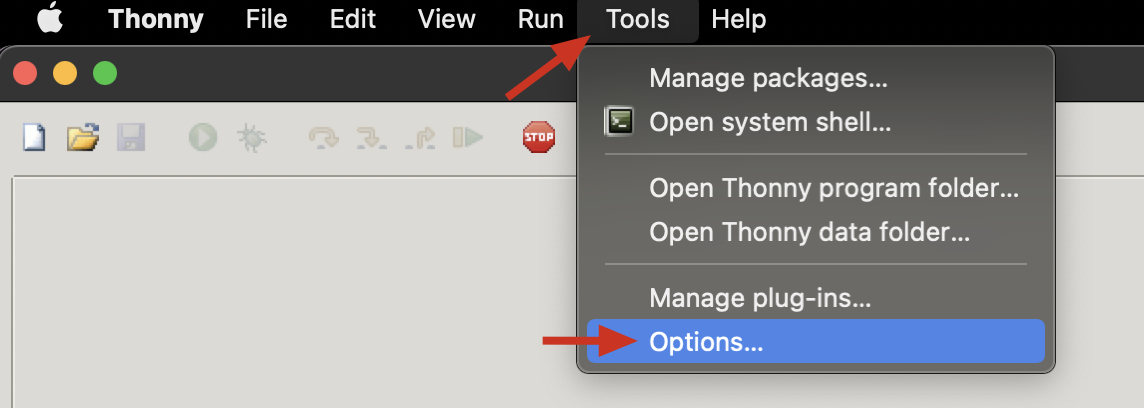This screenshot has width=1144, height=408.
Task: Open the Apple menu
Action: 49,19
